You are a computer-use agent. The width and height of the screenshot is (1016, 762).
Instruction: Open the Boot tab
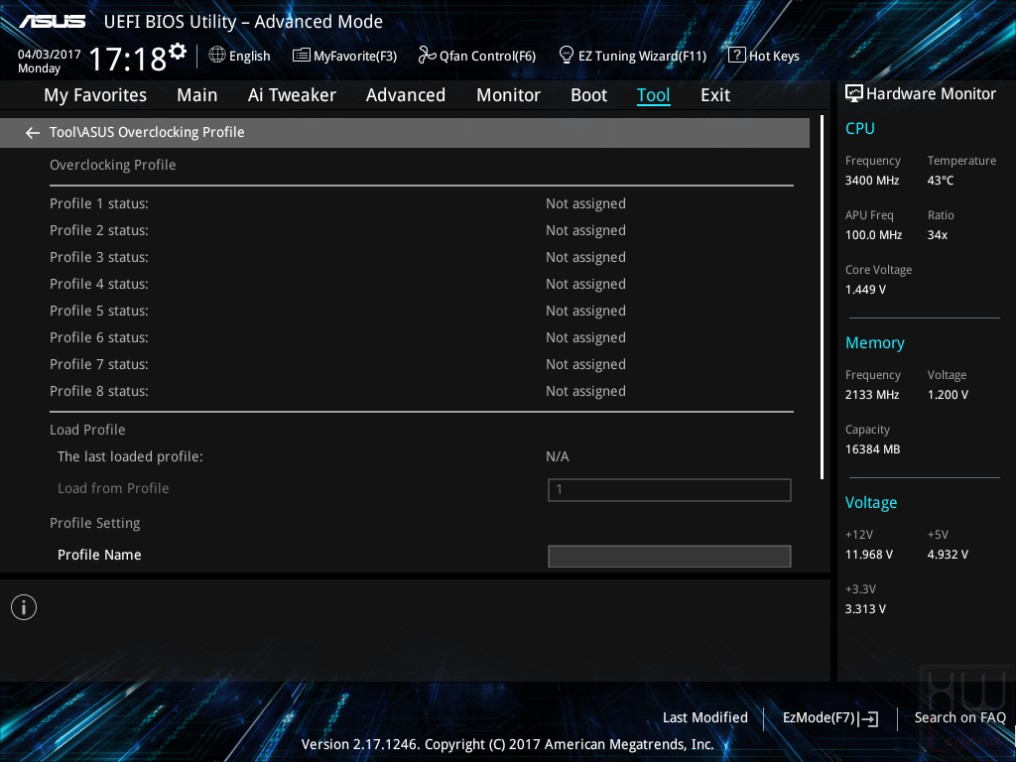point(588,95)
